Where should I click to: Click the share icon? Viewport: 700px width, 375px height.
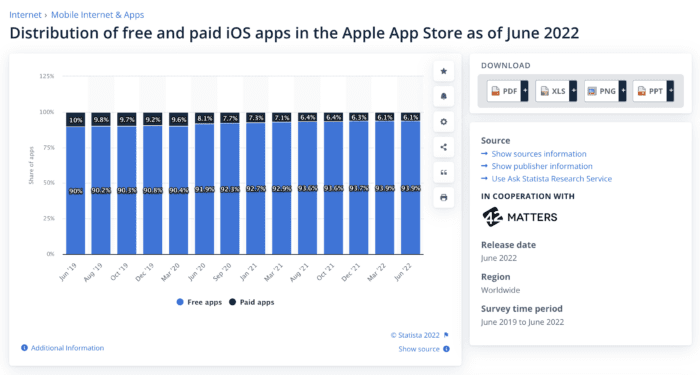coord(443,147)
